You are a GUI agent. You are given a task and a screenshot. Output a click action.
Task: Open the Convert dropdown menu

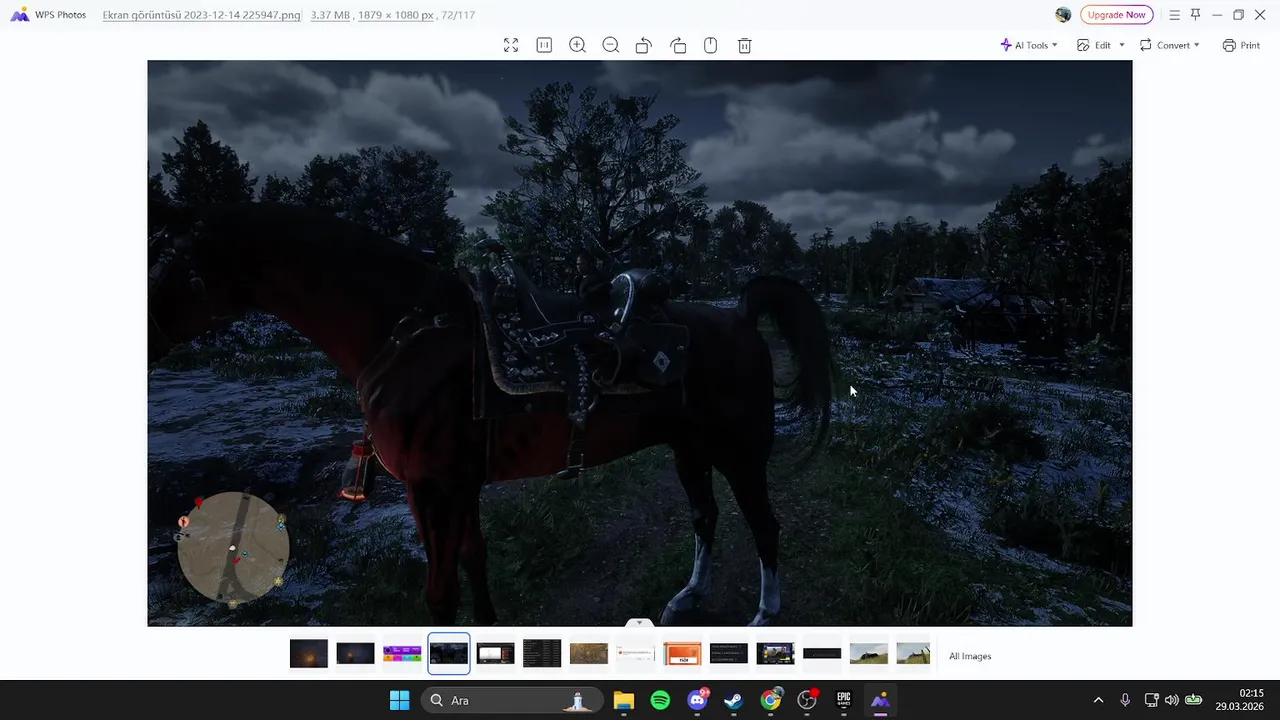tap(1170, 45)
